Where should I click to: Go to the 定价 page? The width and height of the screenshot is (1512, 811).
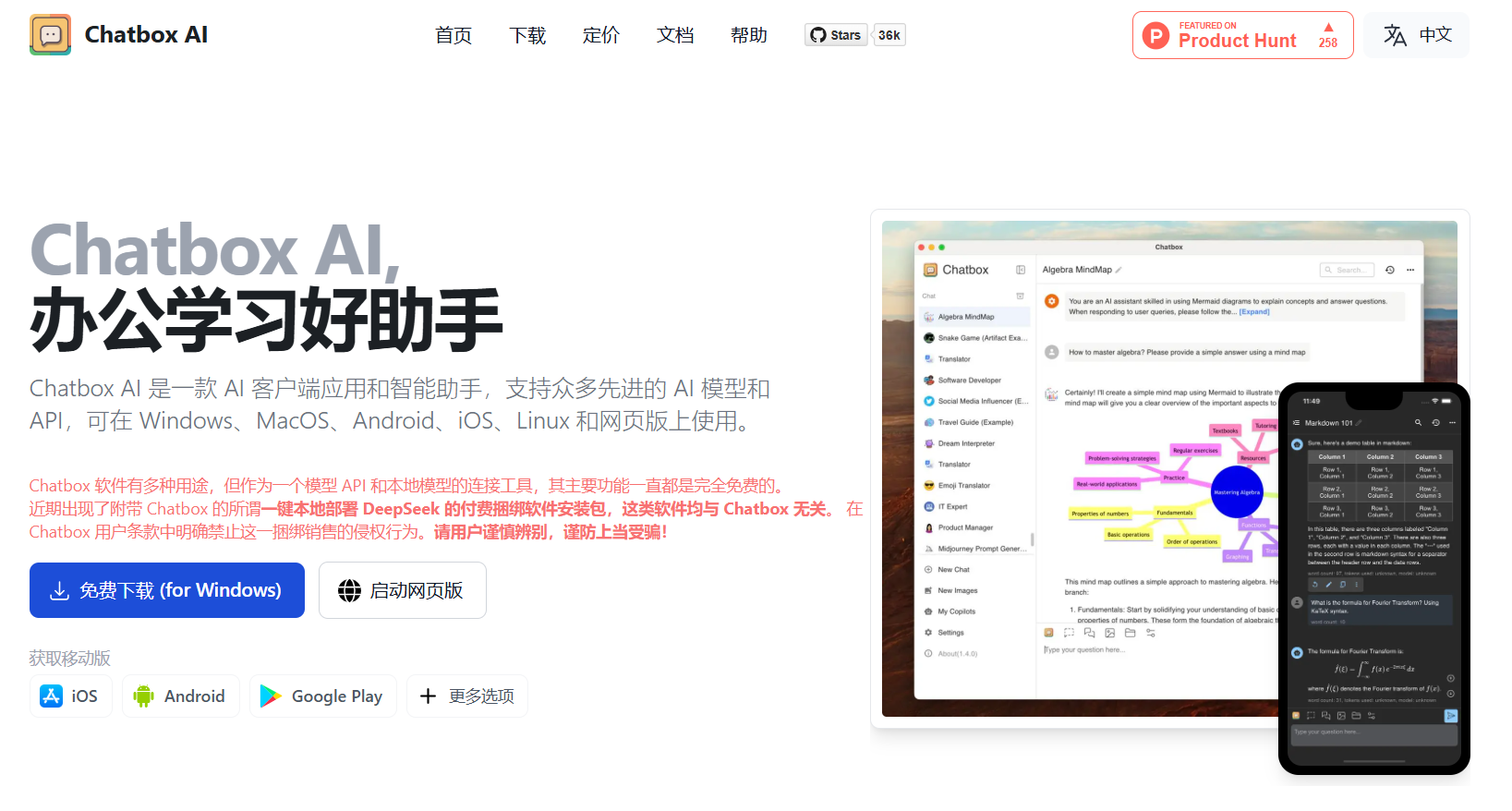coord(601,35)
